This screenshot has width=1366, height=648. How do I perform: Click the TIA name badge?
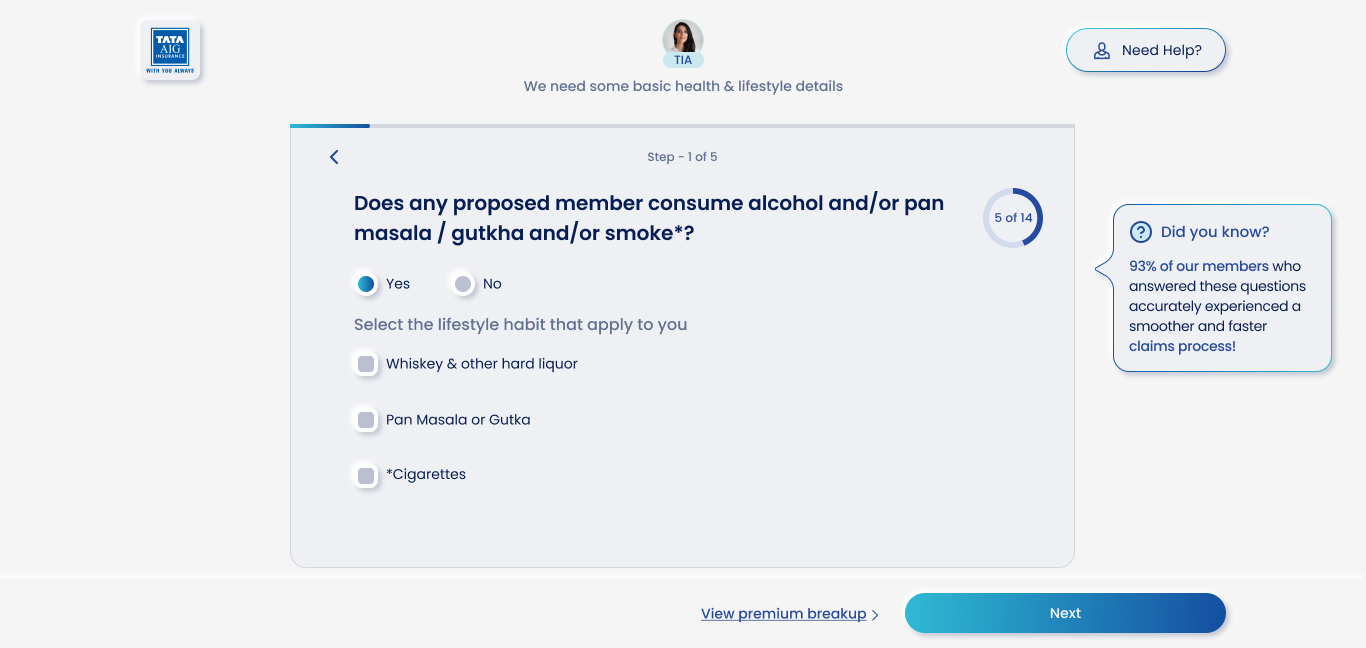pos(683,60)
